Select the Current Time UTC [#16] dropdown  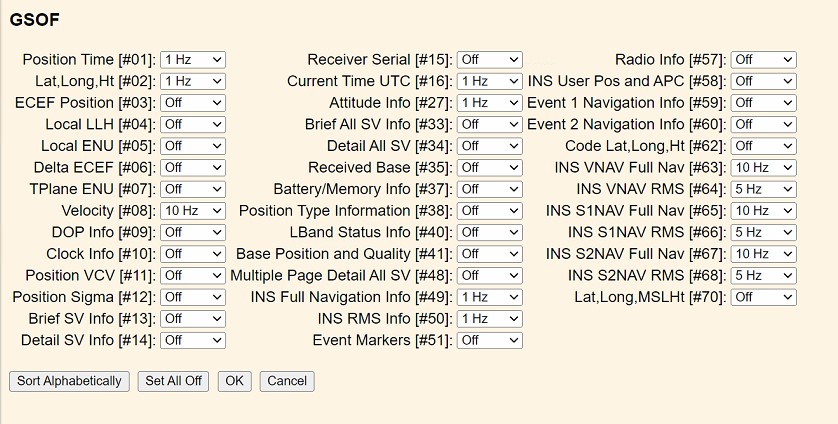coord(489,81)
